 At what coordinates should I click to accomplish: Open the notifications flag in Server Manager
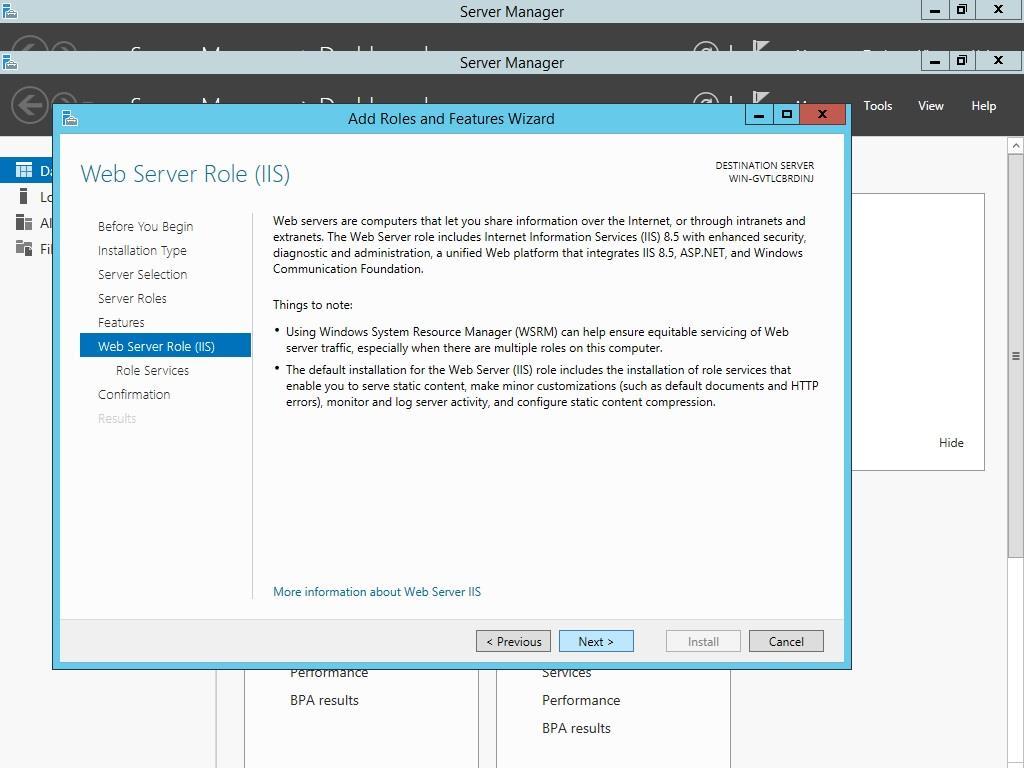point(760,98)
